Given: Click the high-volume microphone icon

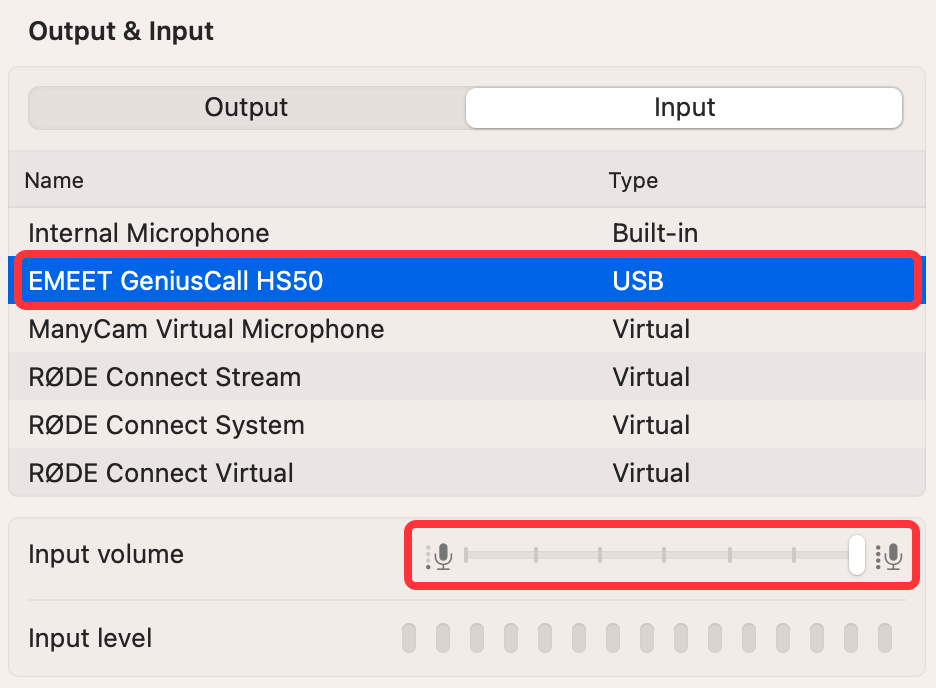Looking at the screenshot, I should 889,556.
